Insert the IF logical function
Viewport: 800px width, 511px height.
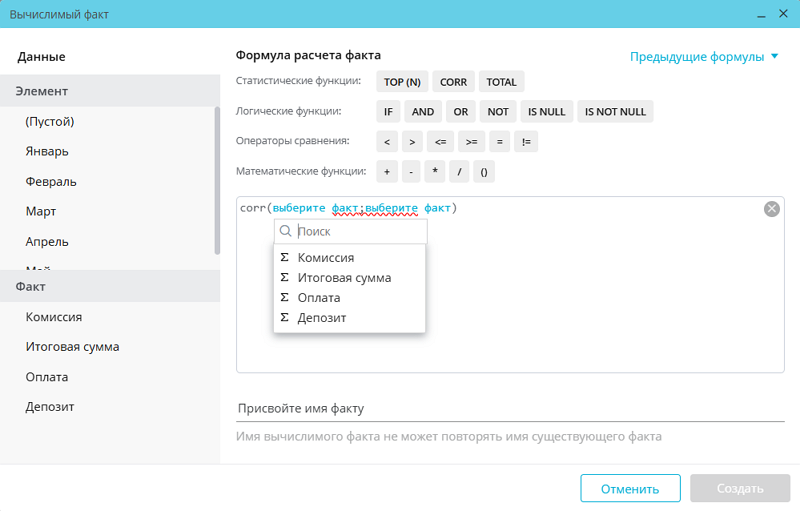tap(389, 112)
